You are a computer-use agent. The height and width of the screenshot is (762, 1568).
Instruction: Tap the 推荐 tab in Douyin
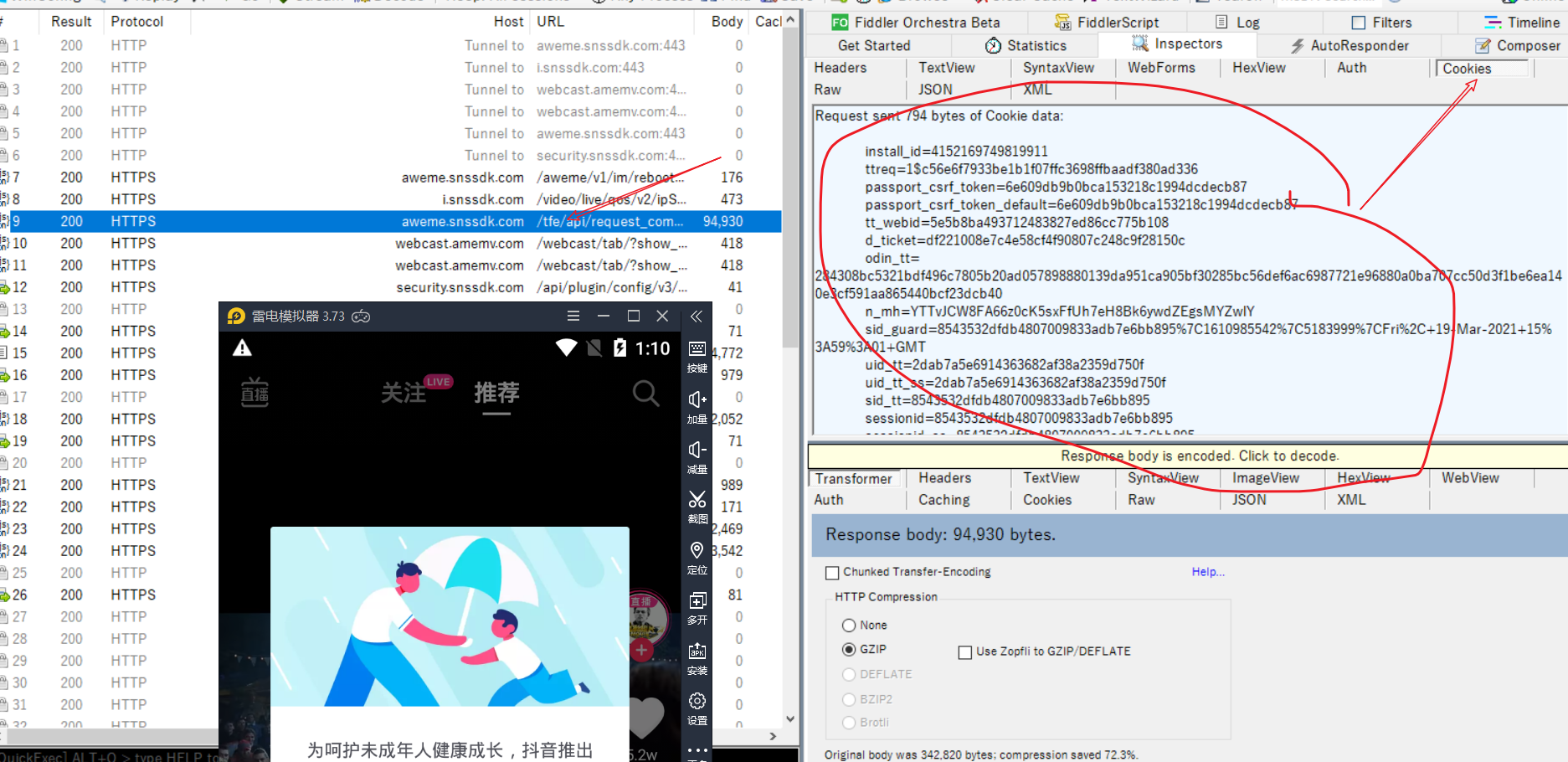point(496,393)
